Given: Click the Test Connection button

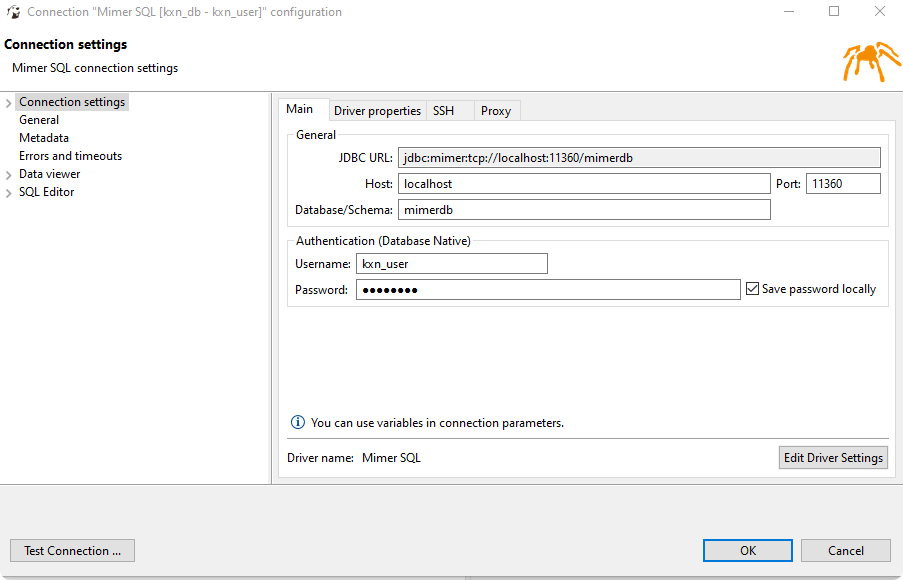Looking at the screenshot, I should click(x=73, y=551).
